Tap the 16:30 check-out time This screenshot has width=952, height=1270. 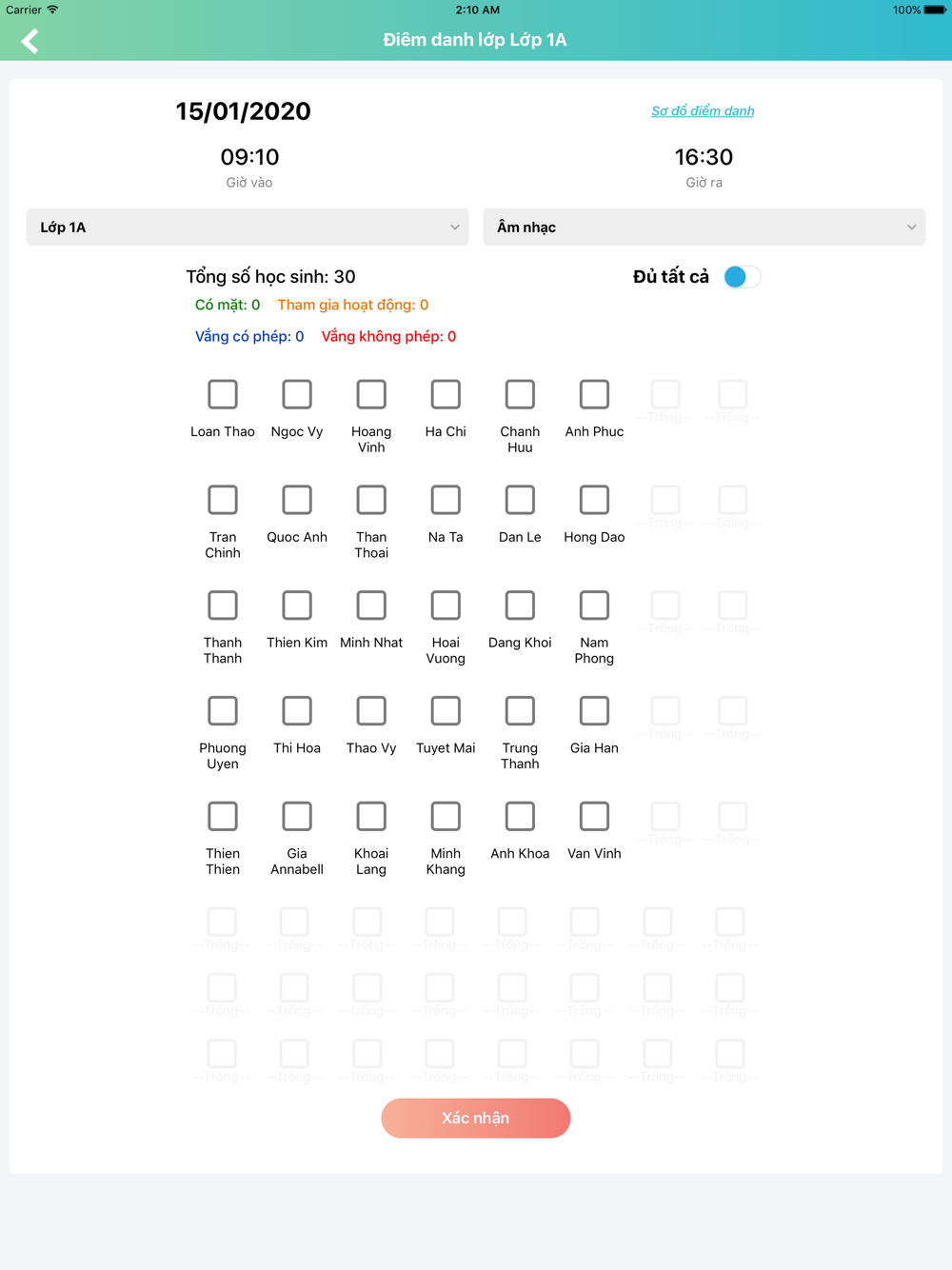click(x=704, y=157)
